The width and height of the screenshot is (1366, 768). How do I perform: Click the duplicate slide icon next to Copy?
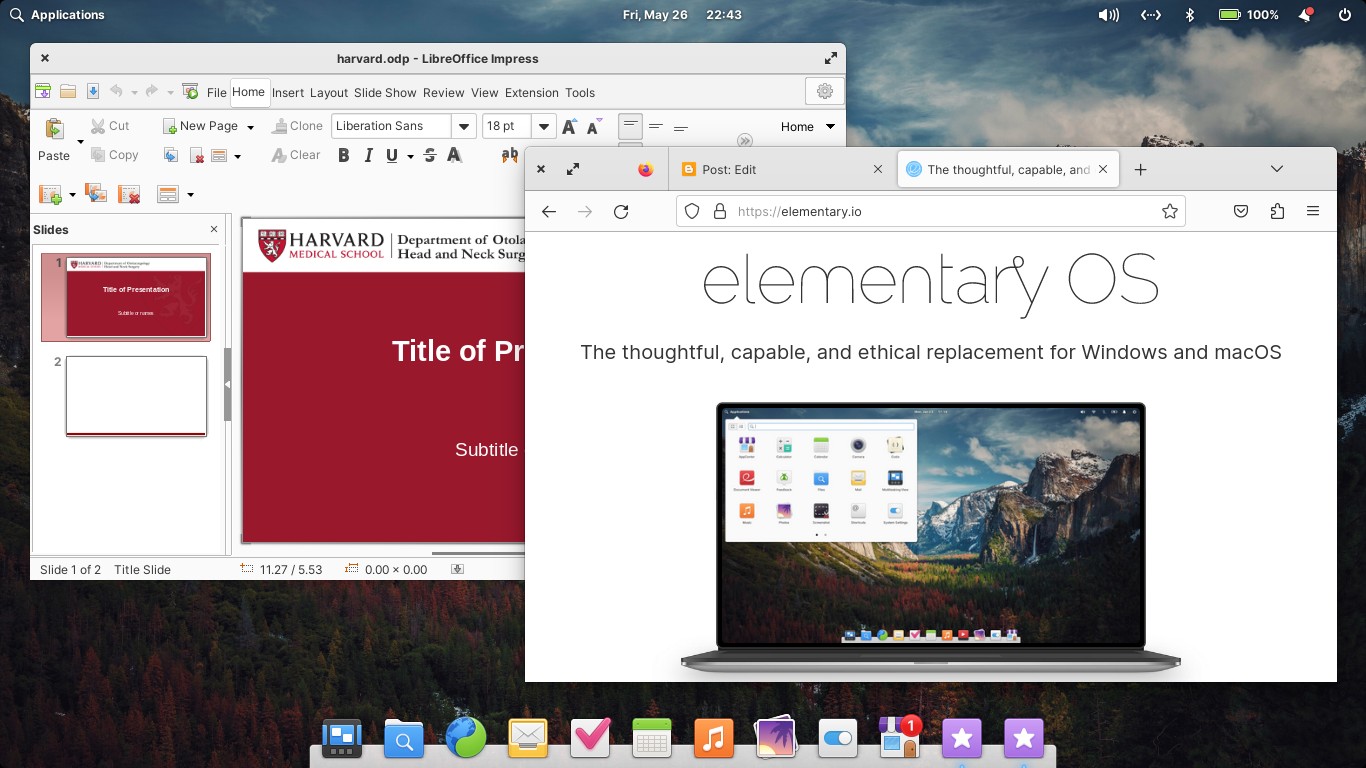click(x=172, y=155)
